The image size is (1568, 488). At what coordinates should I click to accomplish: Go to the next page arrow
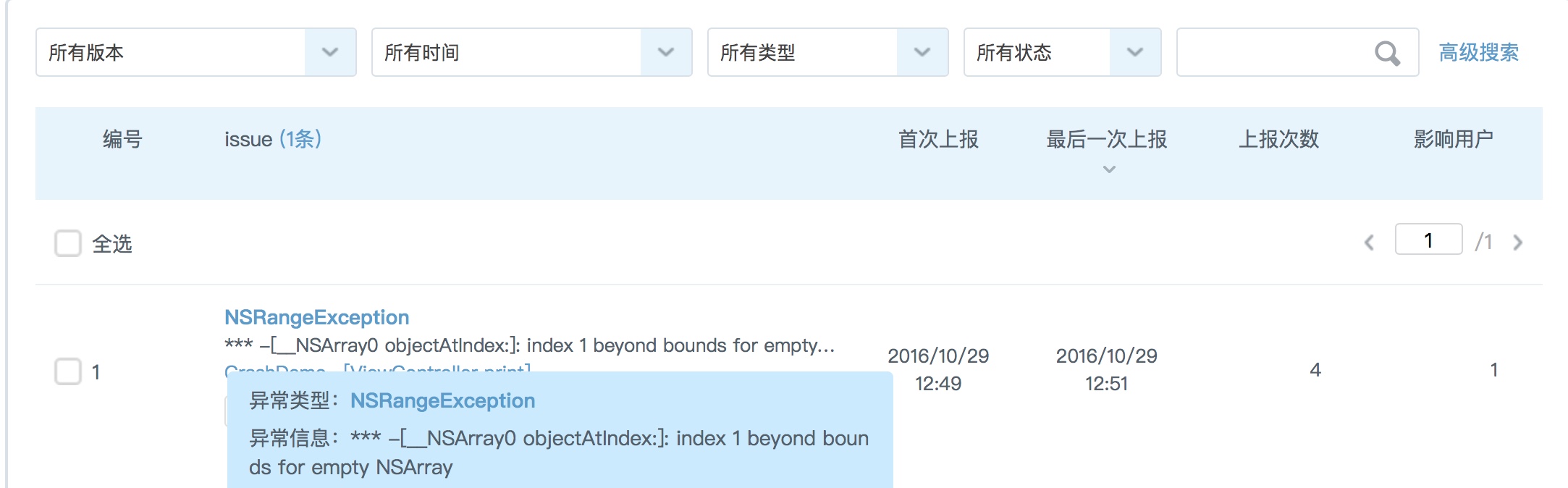coord(1518,243)
